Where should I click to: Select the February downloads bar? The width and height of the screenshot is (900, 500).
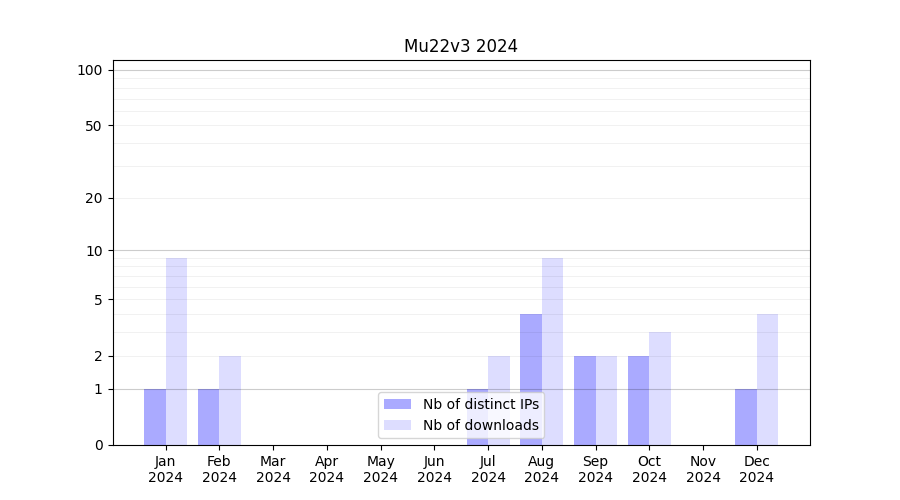(x=230, y=400)
